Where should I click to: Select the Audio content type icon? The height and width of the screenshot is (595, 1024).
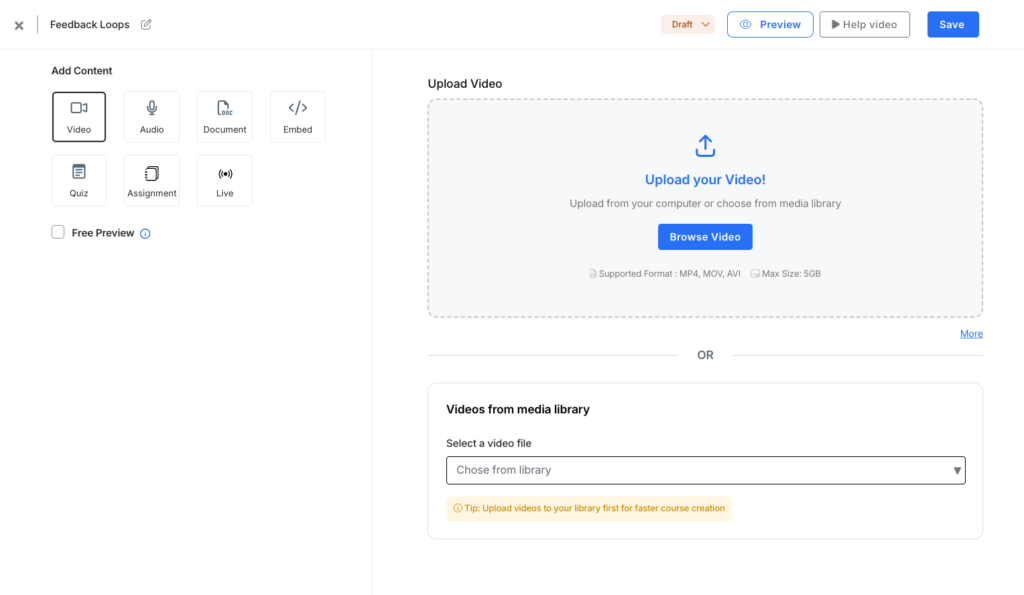151,116
